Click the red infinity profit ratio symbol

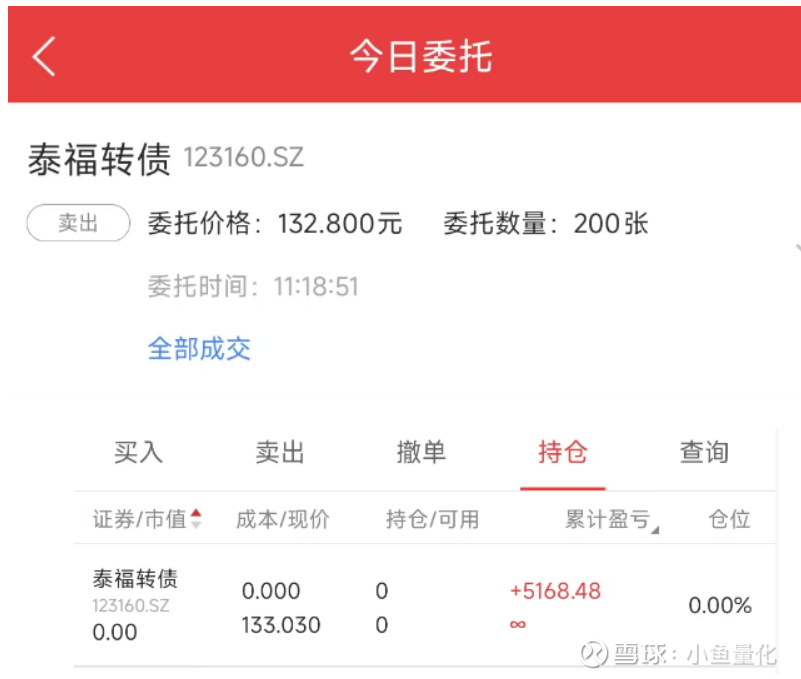click(517, 624)
